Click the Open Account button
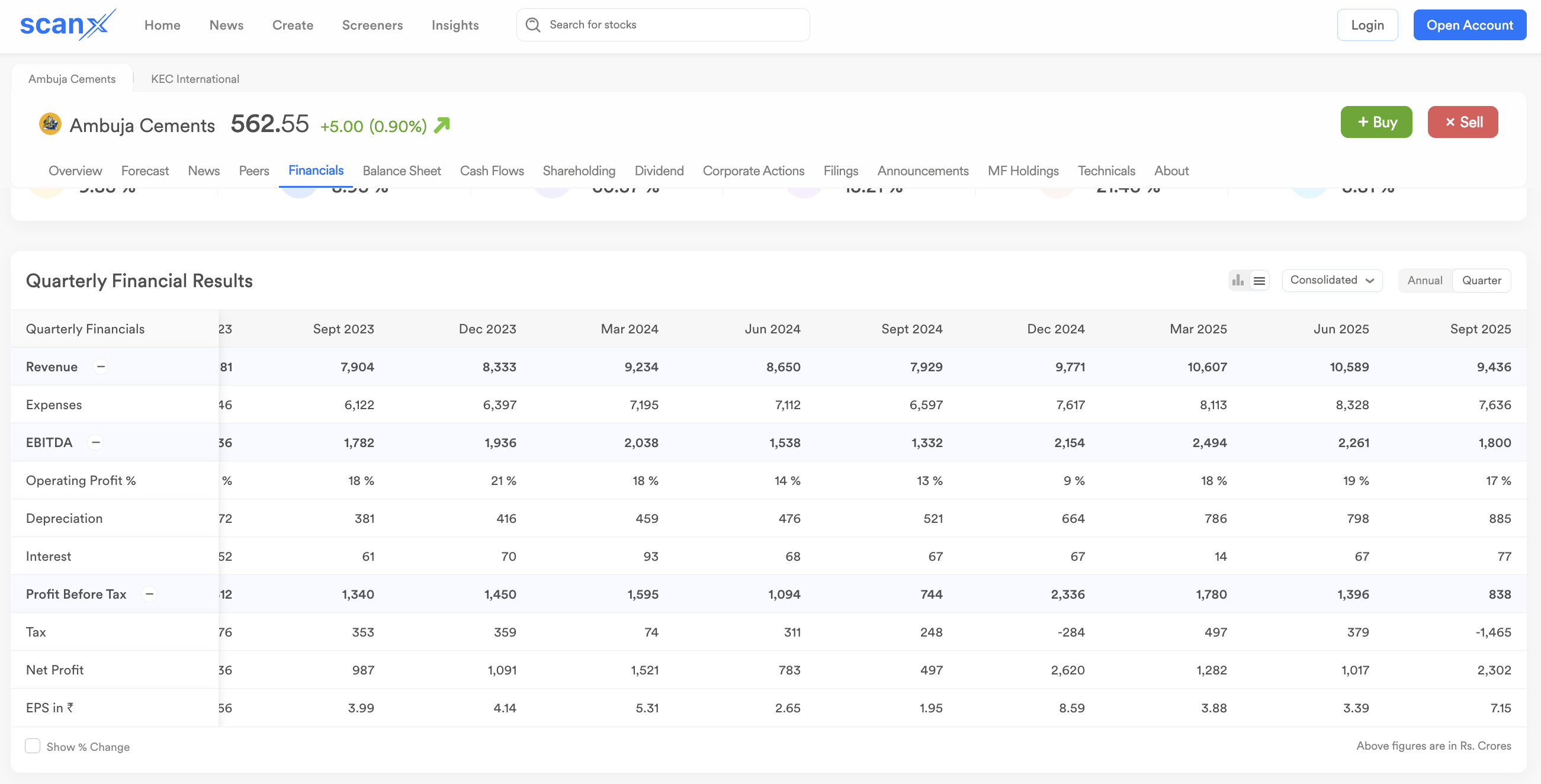 1469,25
